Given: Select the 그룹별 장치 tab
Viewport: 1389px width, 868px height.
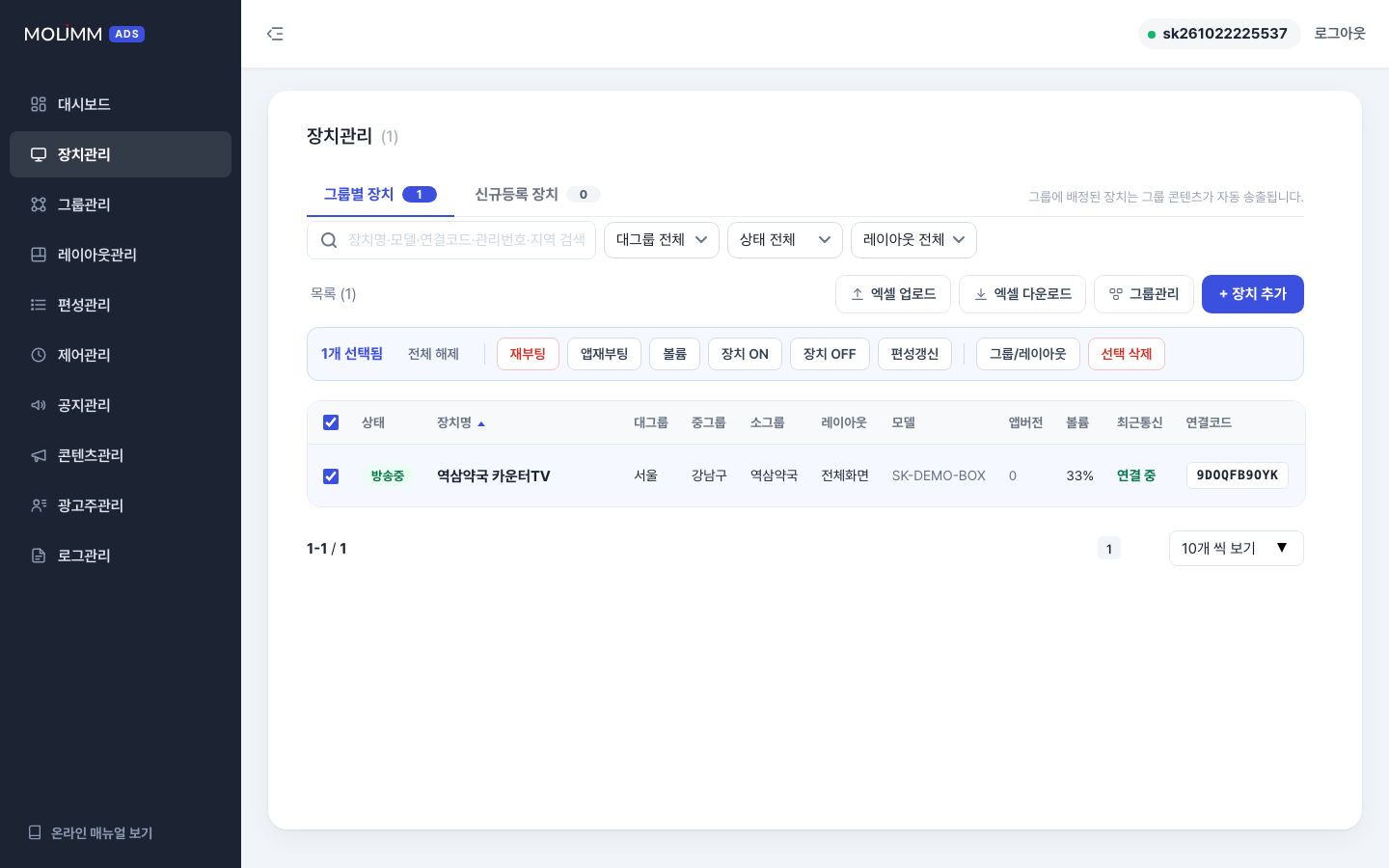Looking at the screenshot, I should point(380,194).
